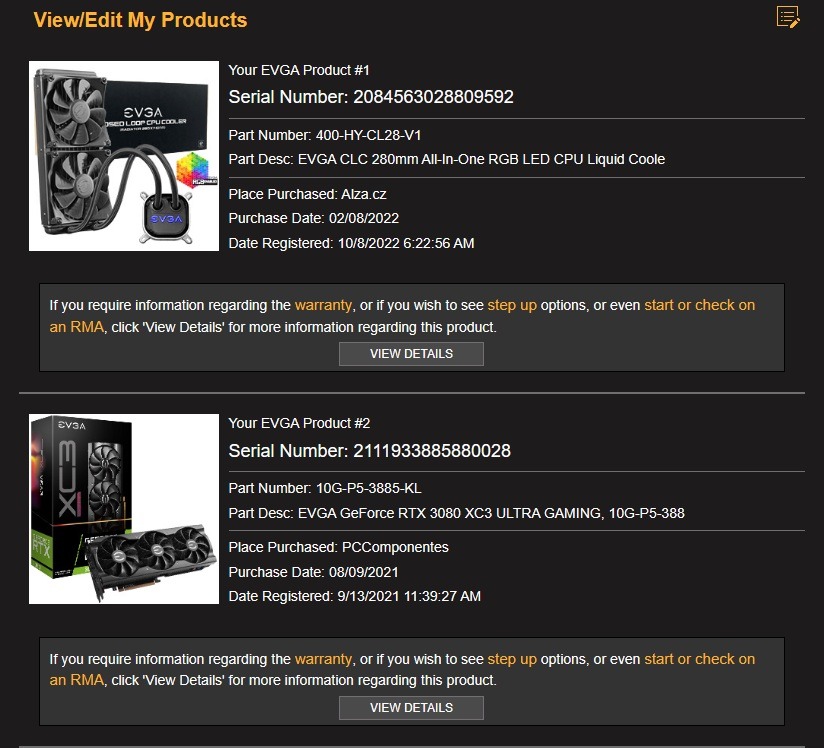Open View Details for the RTX 3080
Image resolution: width=824 pixels, height=748 pixels.
[x=411, y=708]
